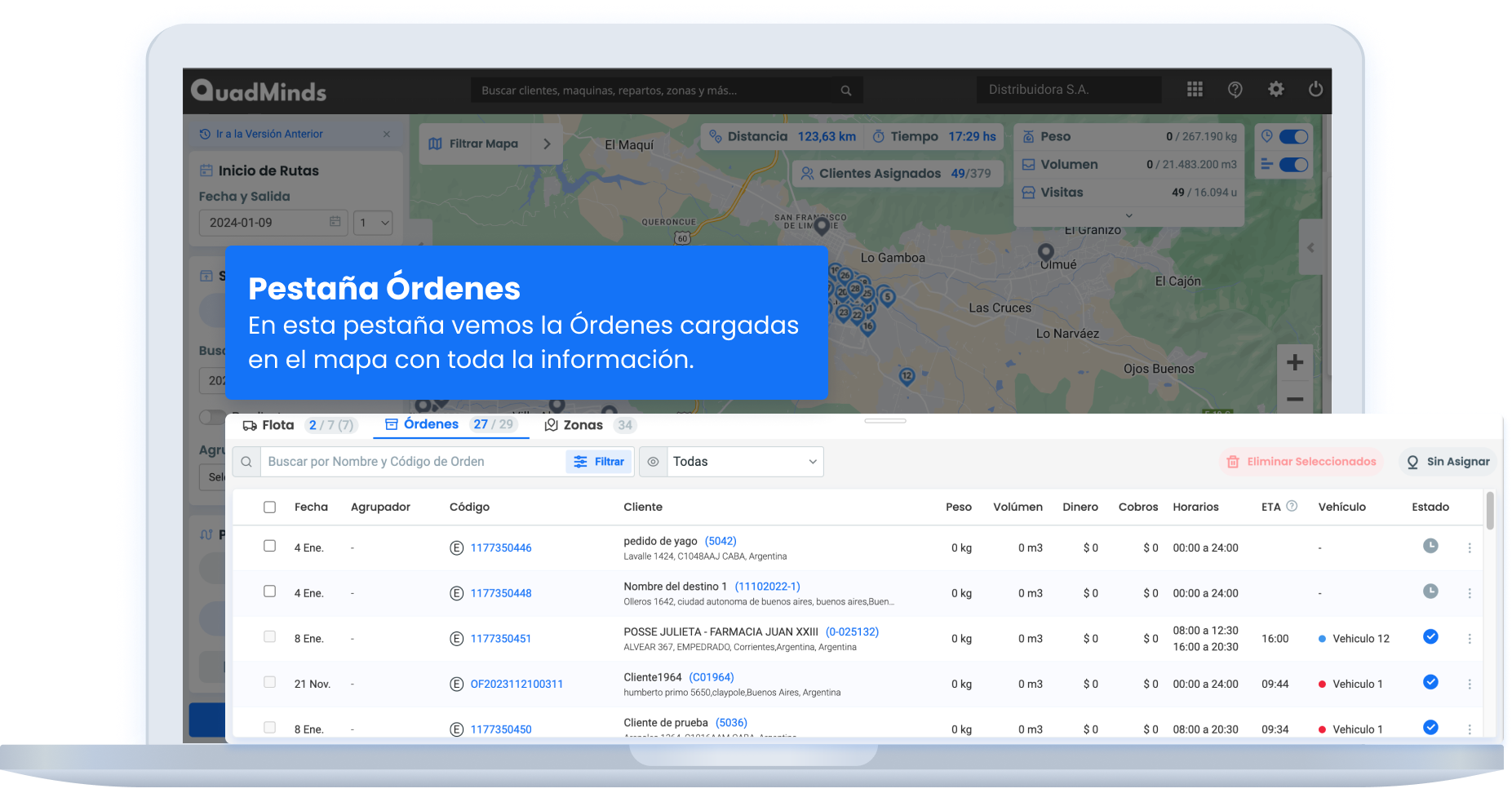This screenshot has width=1512, height=793.
Task: Expand the Peso Volumen Visitas panel chevron
Action: click(1128, 216)
